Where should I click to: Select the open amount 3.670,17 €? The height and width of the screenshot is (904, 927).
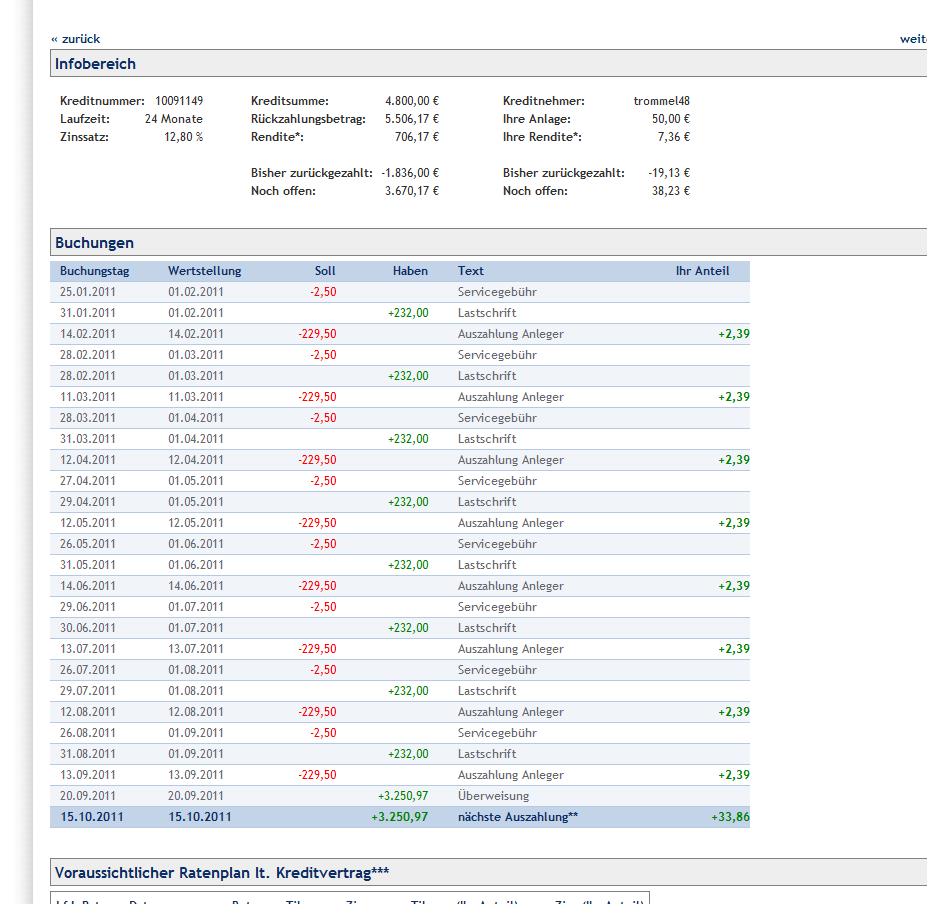pyautogui.click(x=412, y=191)
